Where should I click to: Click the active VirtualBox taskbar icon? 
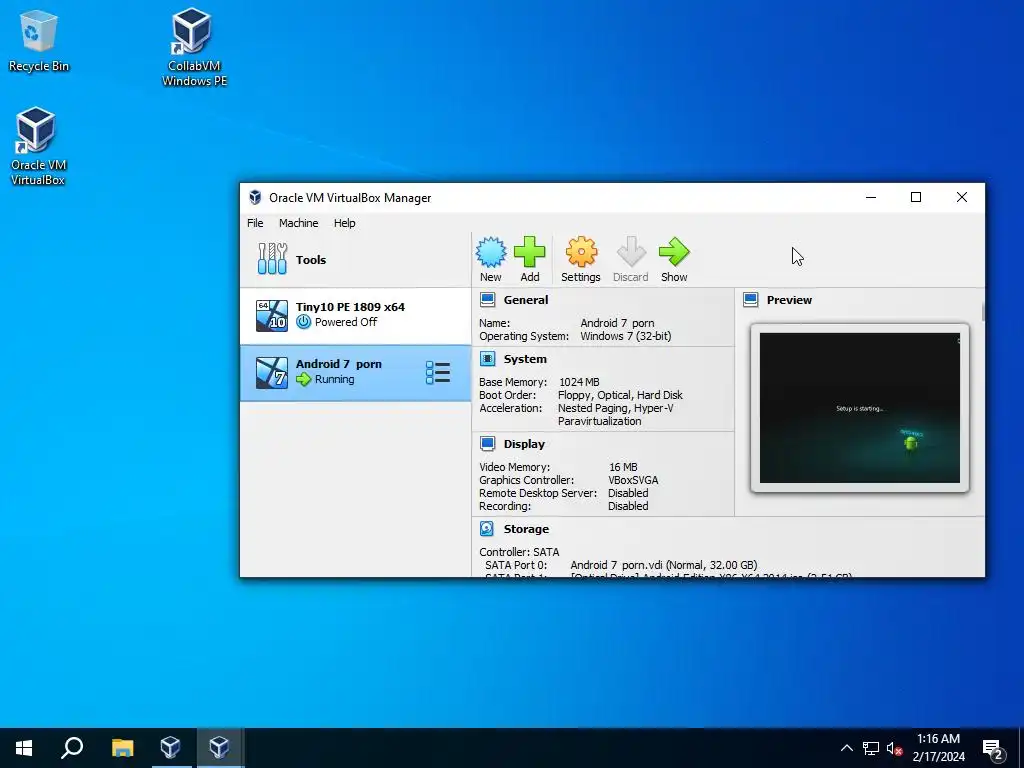click(x=219, y=747)
